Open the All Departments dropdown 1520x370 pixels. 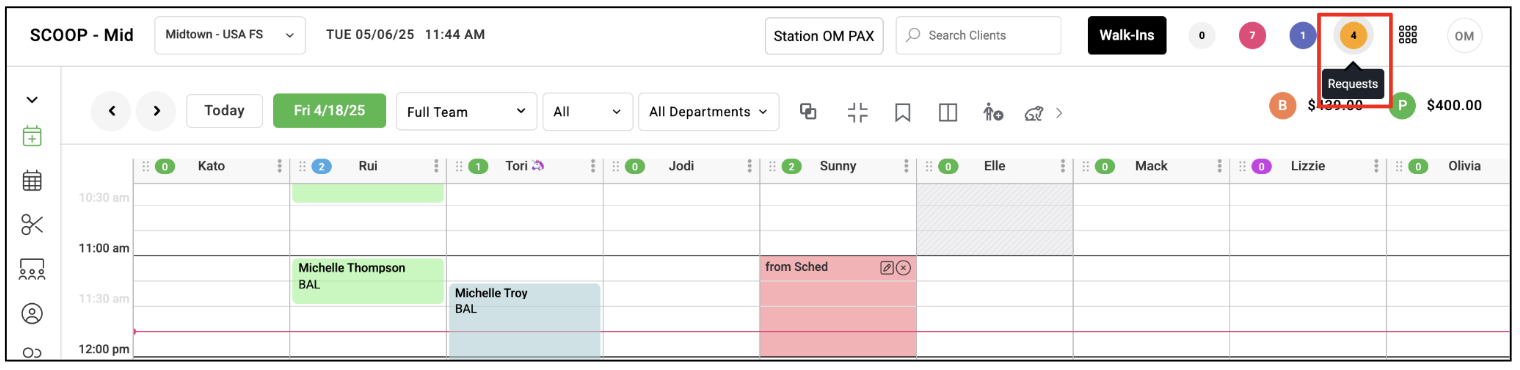[x=709, y=111]
